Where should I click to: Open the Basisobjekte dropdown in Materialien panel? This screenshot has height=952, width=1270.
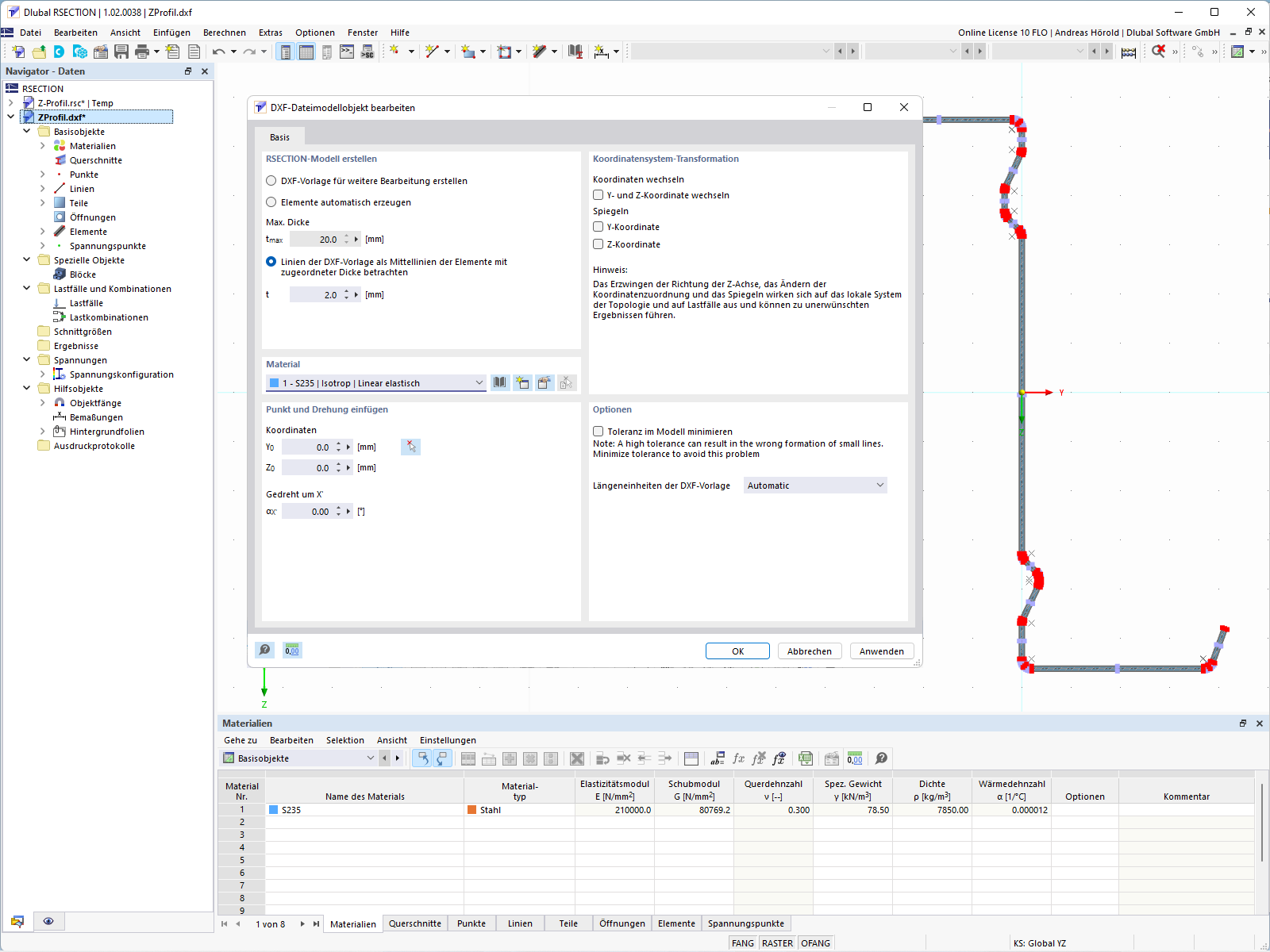tap(298, 758)
